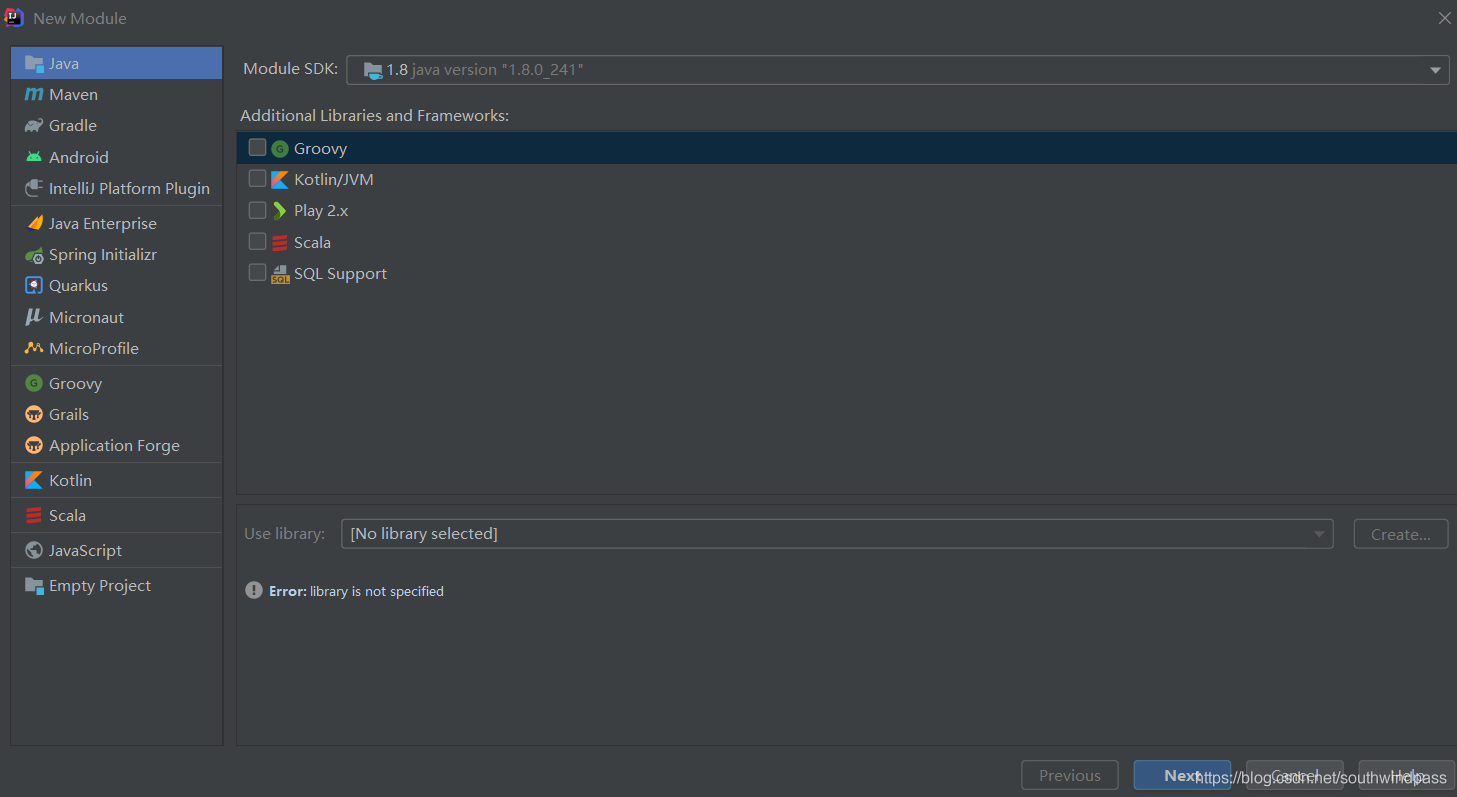1457x797 pixels.
Task: Click the Maven 'm' icon
Action: [34, 94]
